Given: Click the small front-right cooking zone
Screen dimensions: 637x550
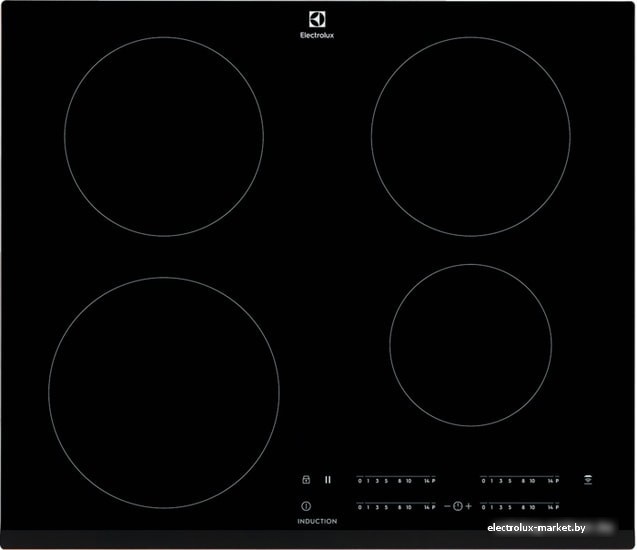Looking at the screenshot, I should [x=471, y=345].
